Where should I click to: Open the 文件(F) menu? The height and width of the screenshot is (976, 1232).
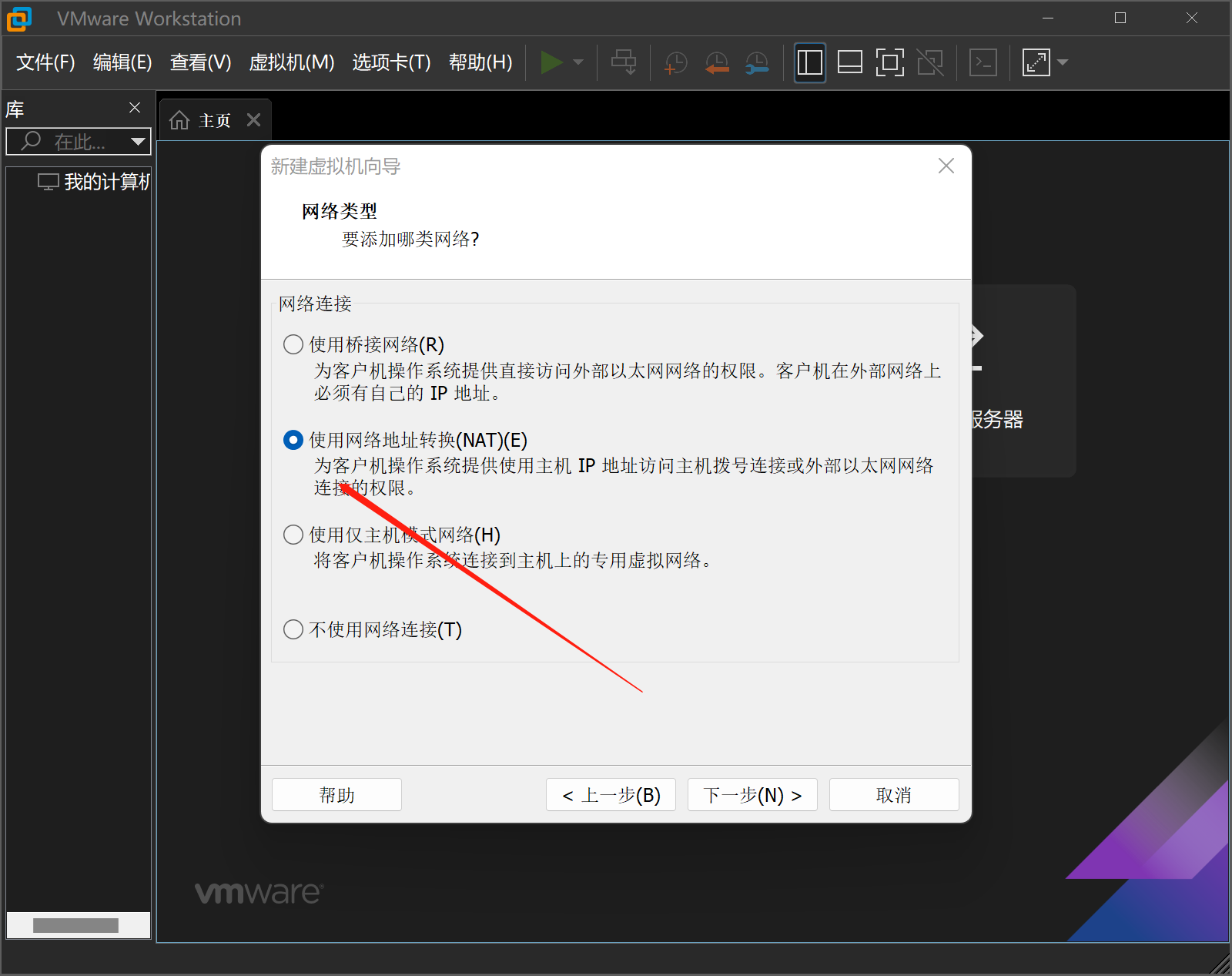click(45, 62)
